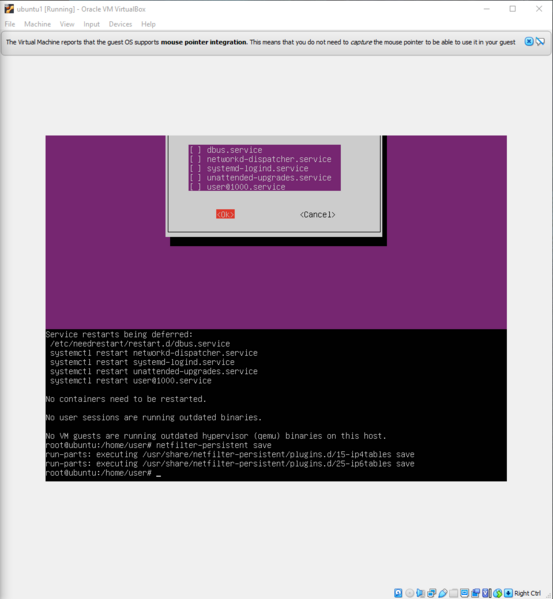Open the USB devices status icon

pyautogui.click(x=443, y=593)
